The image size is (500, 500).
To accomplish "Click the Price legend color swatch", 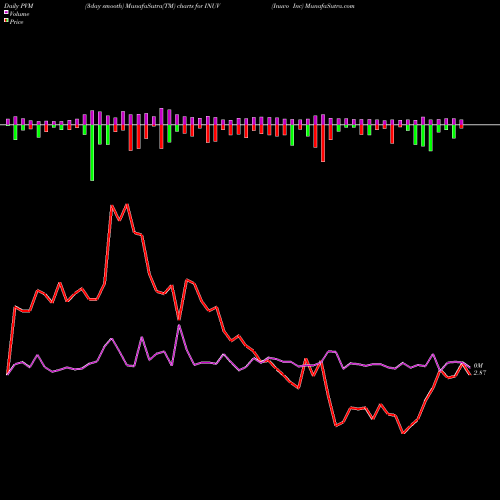I will (6, 21).
